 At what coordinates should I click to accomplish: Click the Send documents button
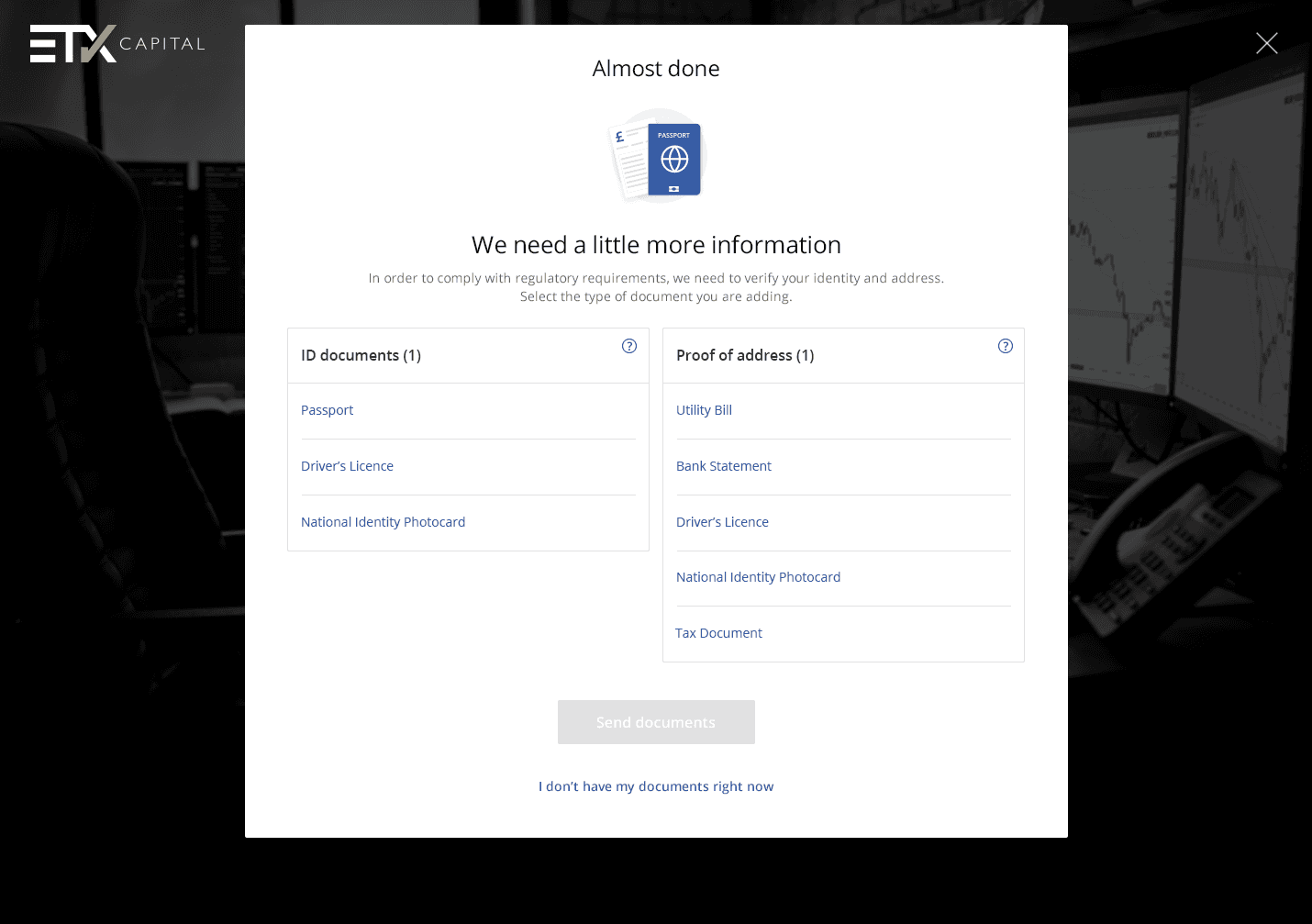pyautogui.click(x=656, y=722)
